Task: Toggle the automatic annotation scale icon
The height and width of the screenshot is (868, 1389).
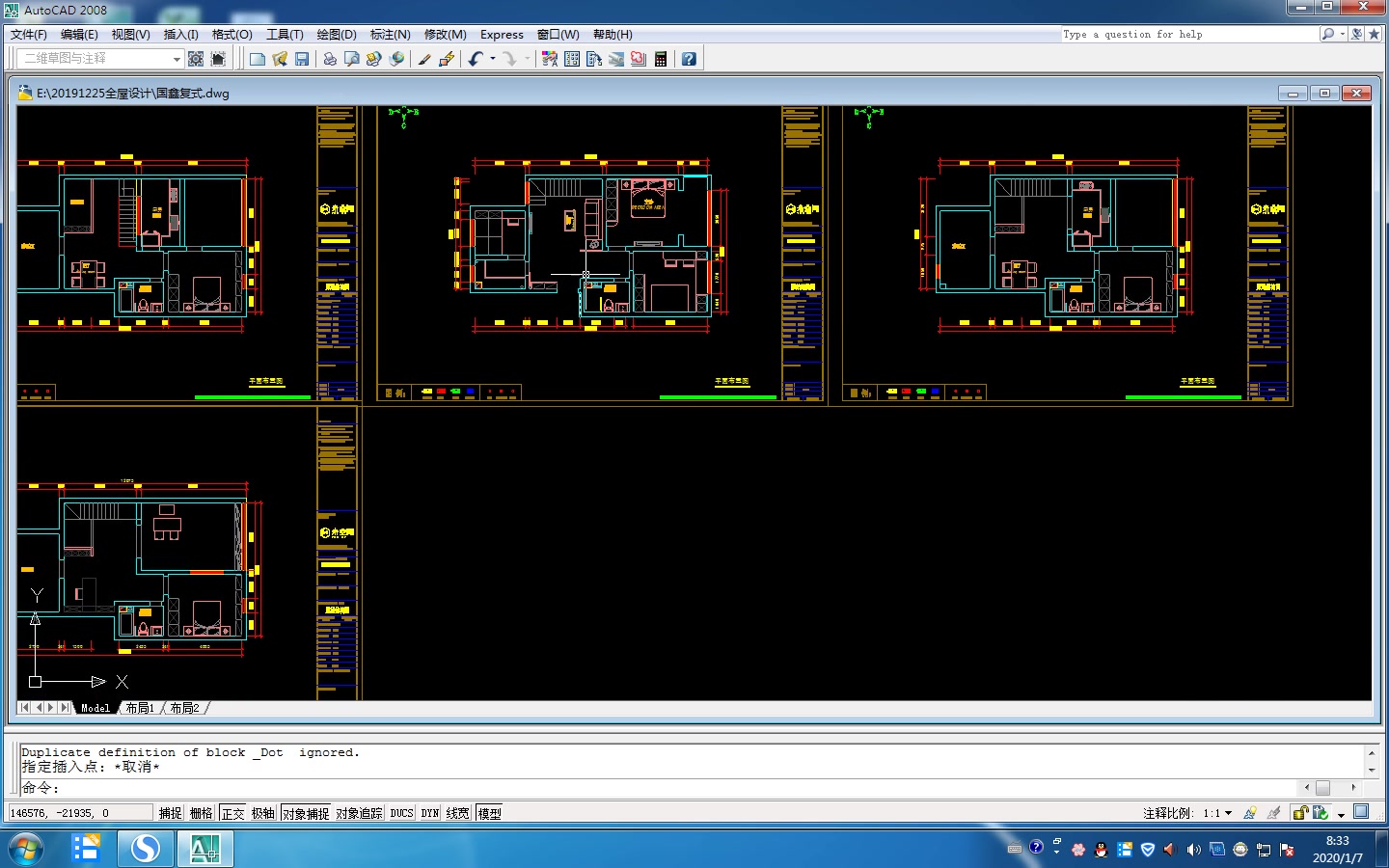Action: tap(1273, 813)
